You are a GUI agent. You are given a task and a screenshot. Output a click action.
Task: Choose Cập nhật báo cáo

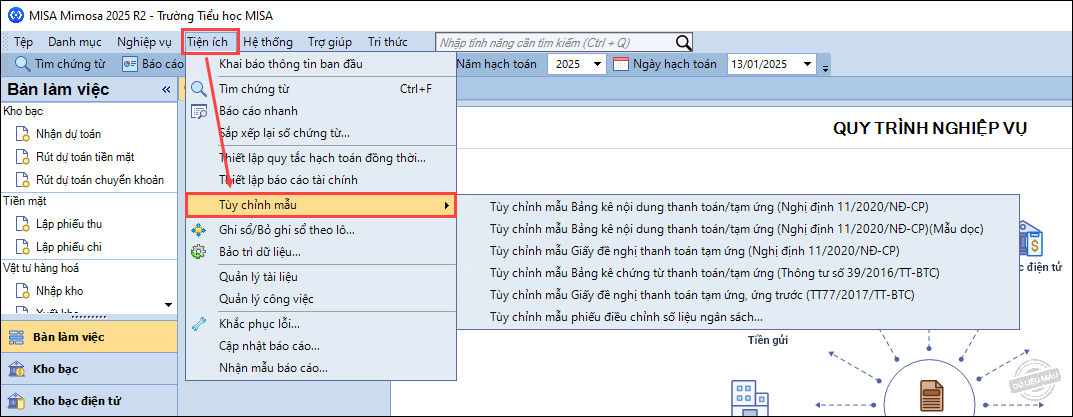[320, 346]
